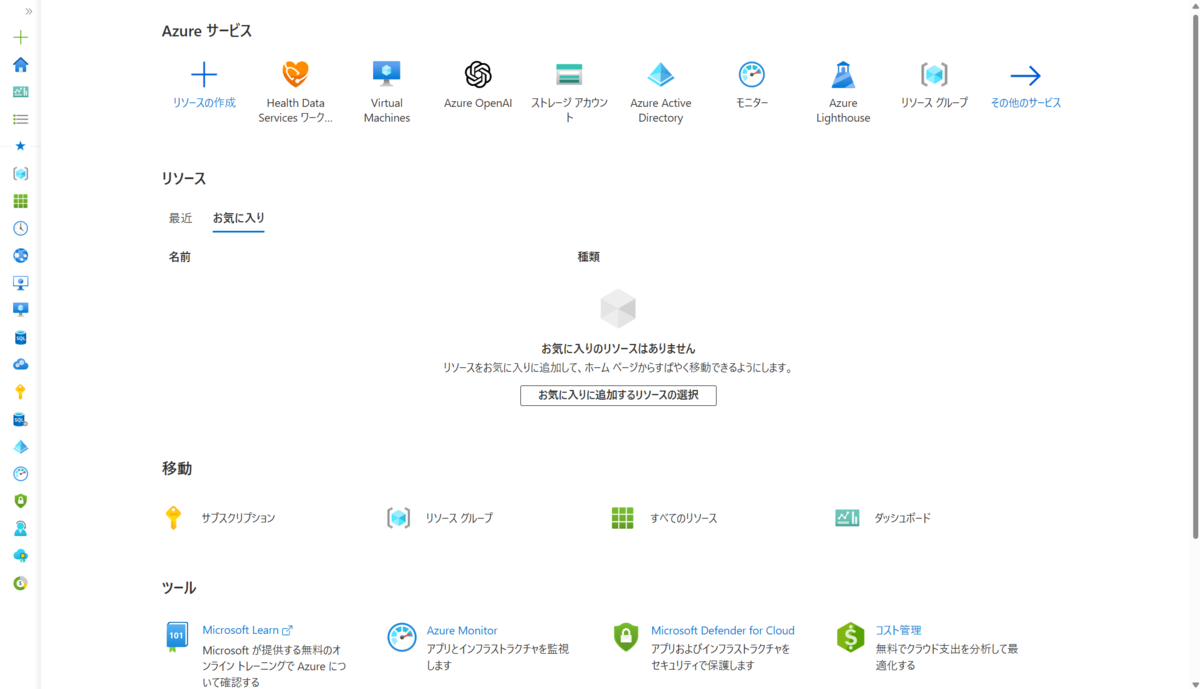Open resource groups cube icon in the sidebar
Screen dimensions: 1200x689
[20, 174]
